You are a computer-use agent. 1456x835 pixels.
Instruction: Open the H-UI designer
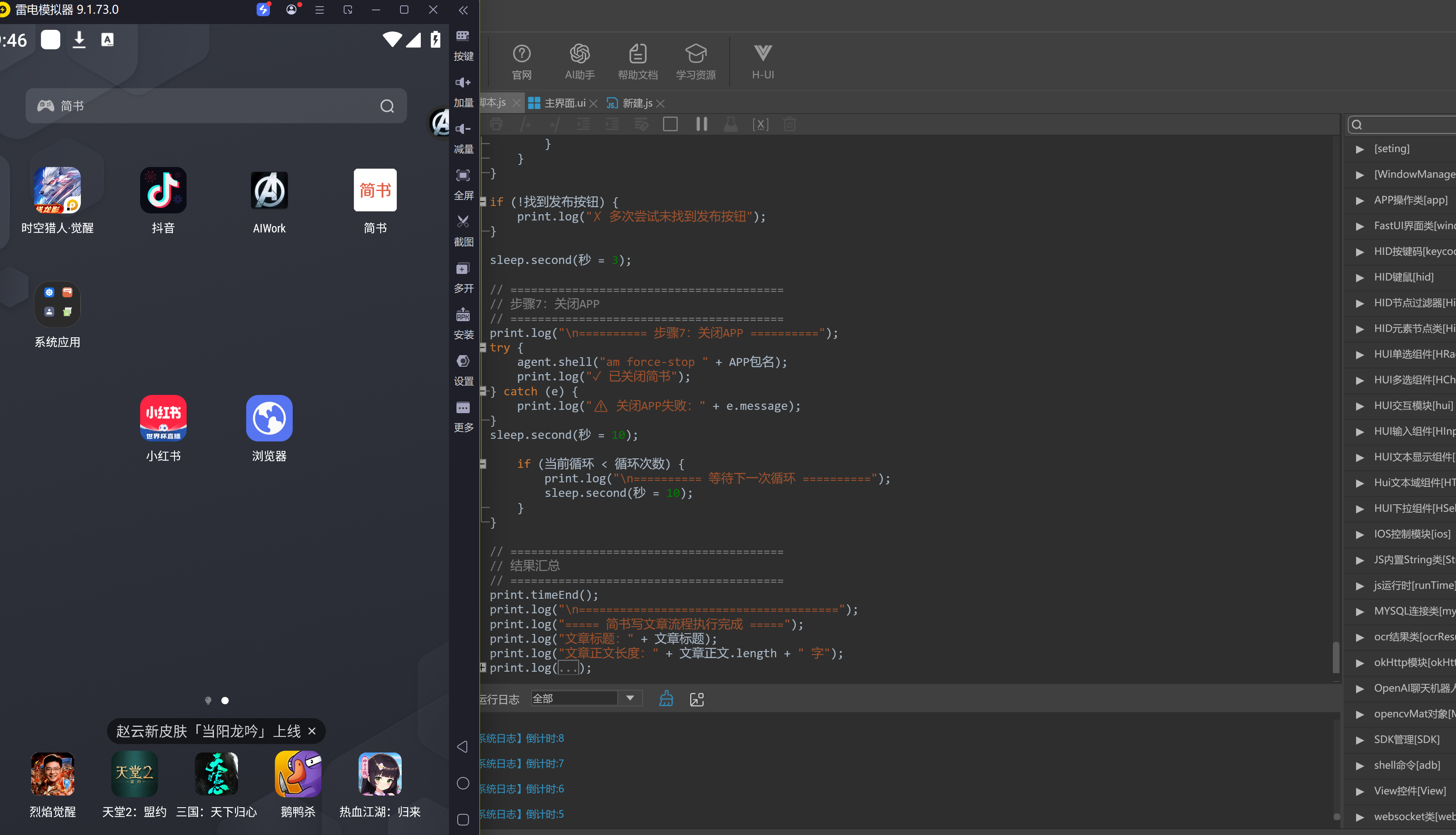point(762,62)
